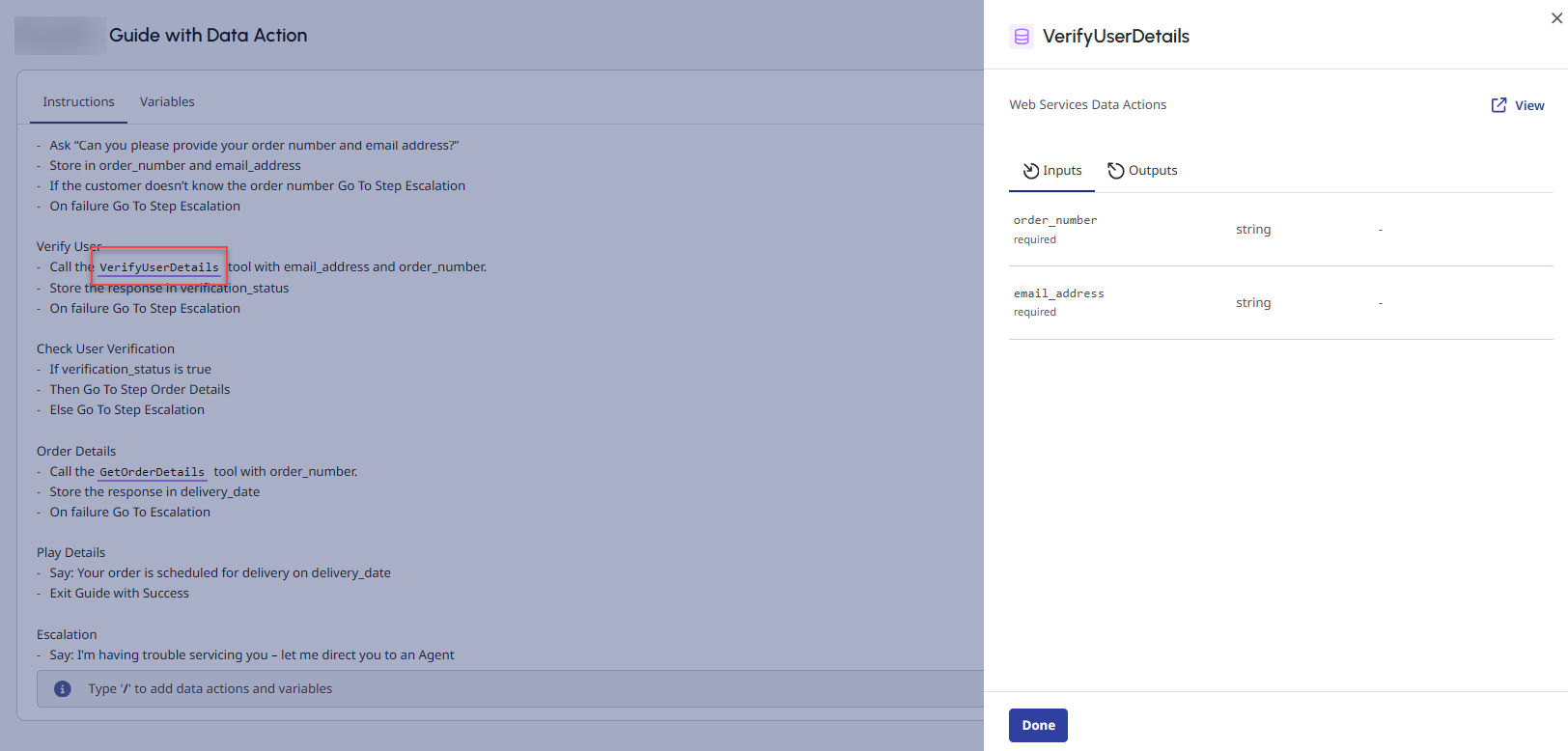Open the Instructions tab
The image size is (1568, 751).
[78, 101]
